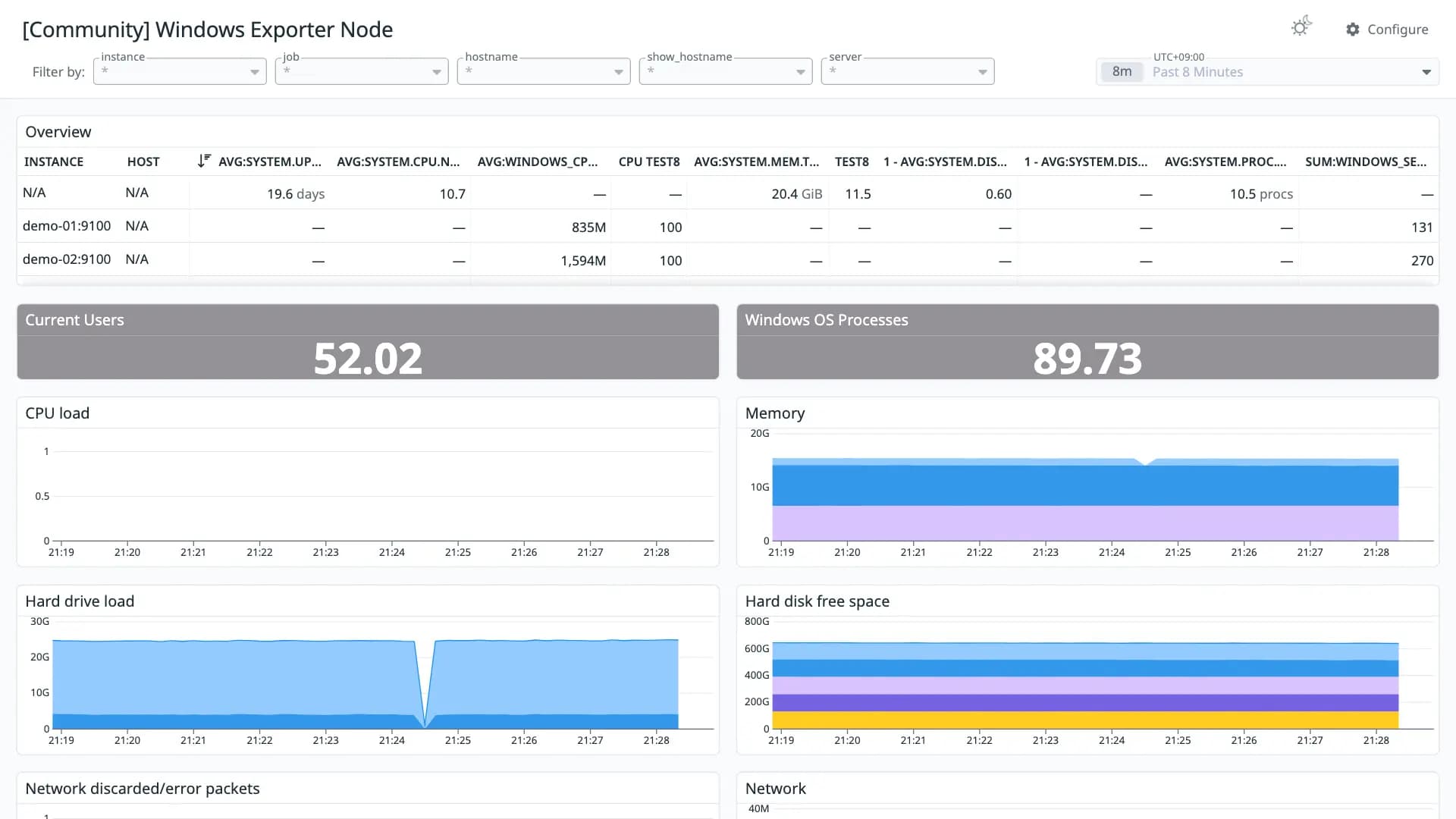Viewport: 1456px width, 819px height.
Task: Click the 8m time badge
Action: pyautogui.click(x=1122, y=72)
